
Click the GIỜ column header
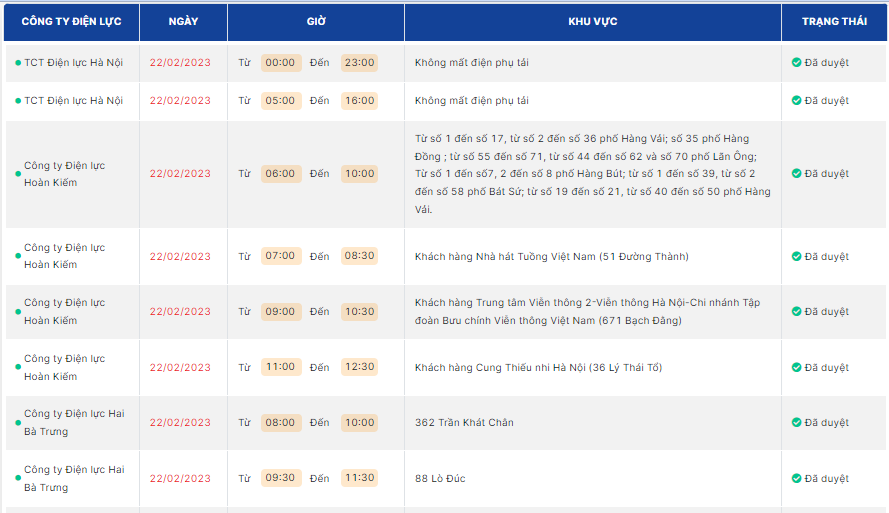pyautogui.click(x=316, y=22)
